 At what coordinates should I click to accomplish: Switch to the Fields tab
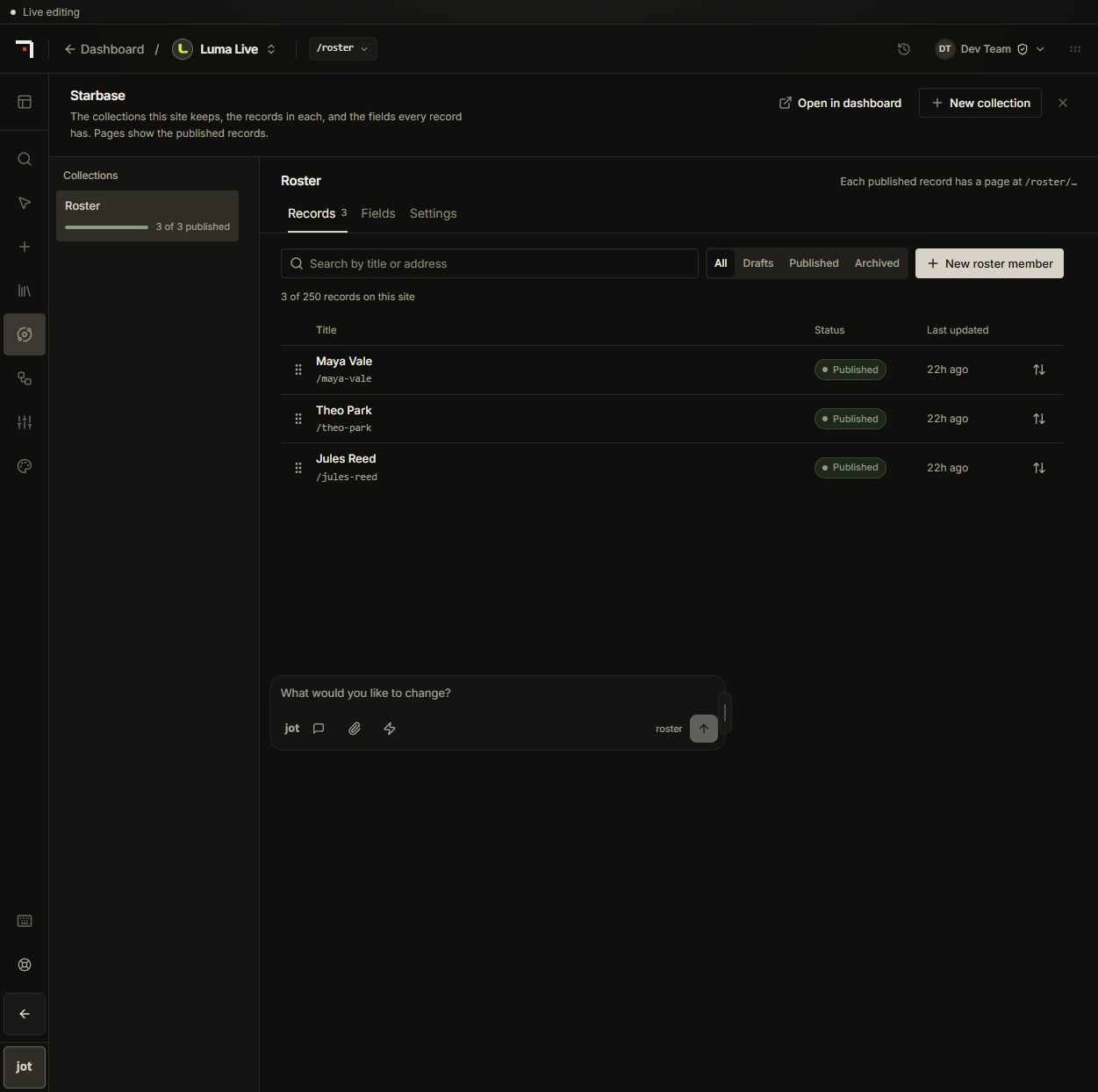coord(378,213)
